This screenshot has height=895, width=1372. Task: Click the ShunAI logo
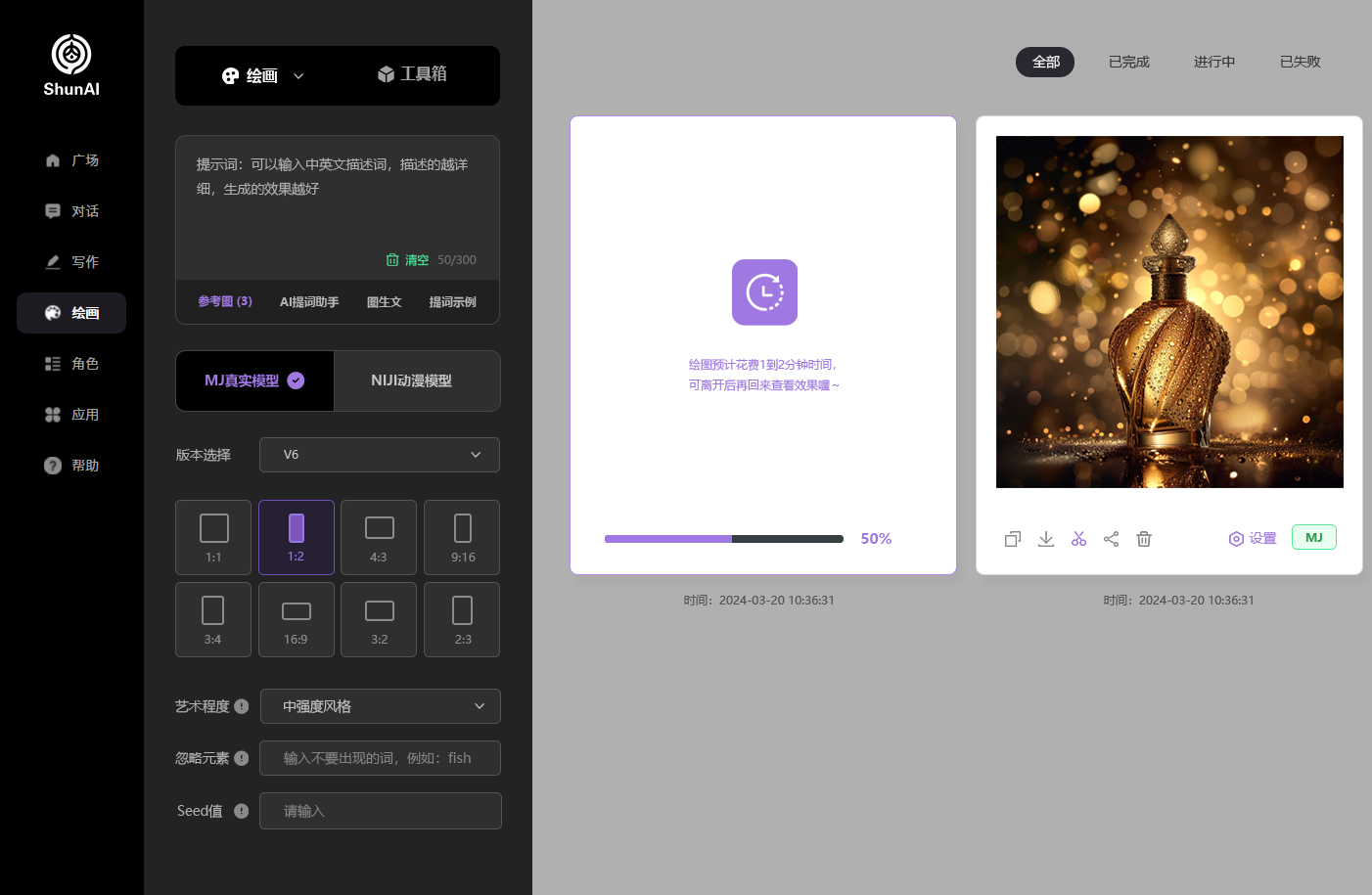point(71,66)
